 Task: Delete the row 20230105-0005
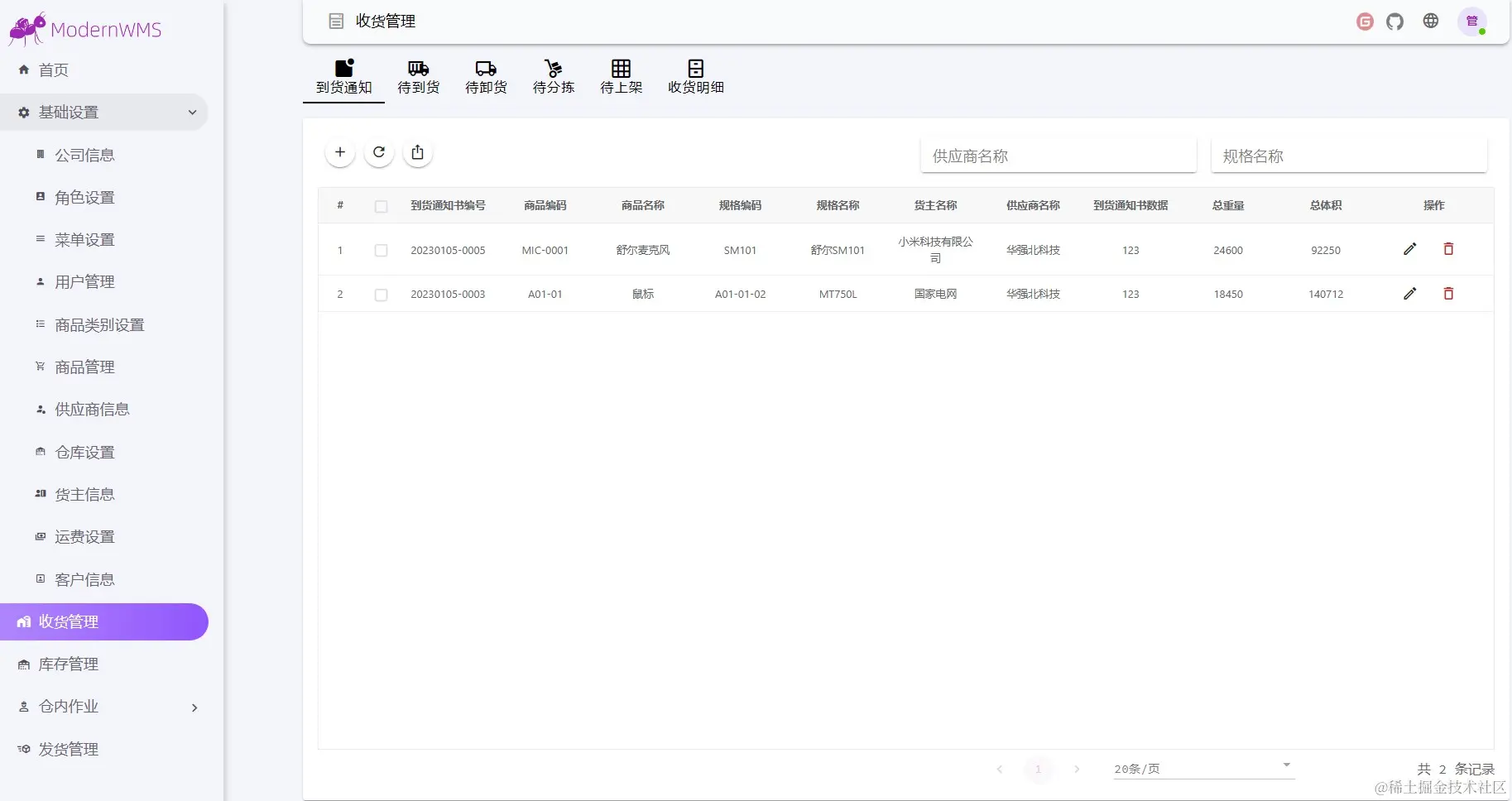click(1448, 249)
